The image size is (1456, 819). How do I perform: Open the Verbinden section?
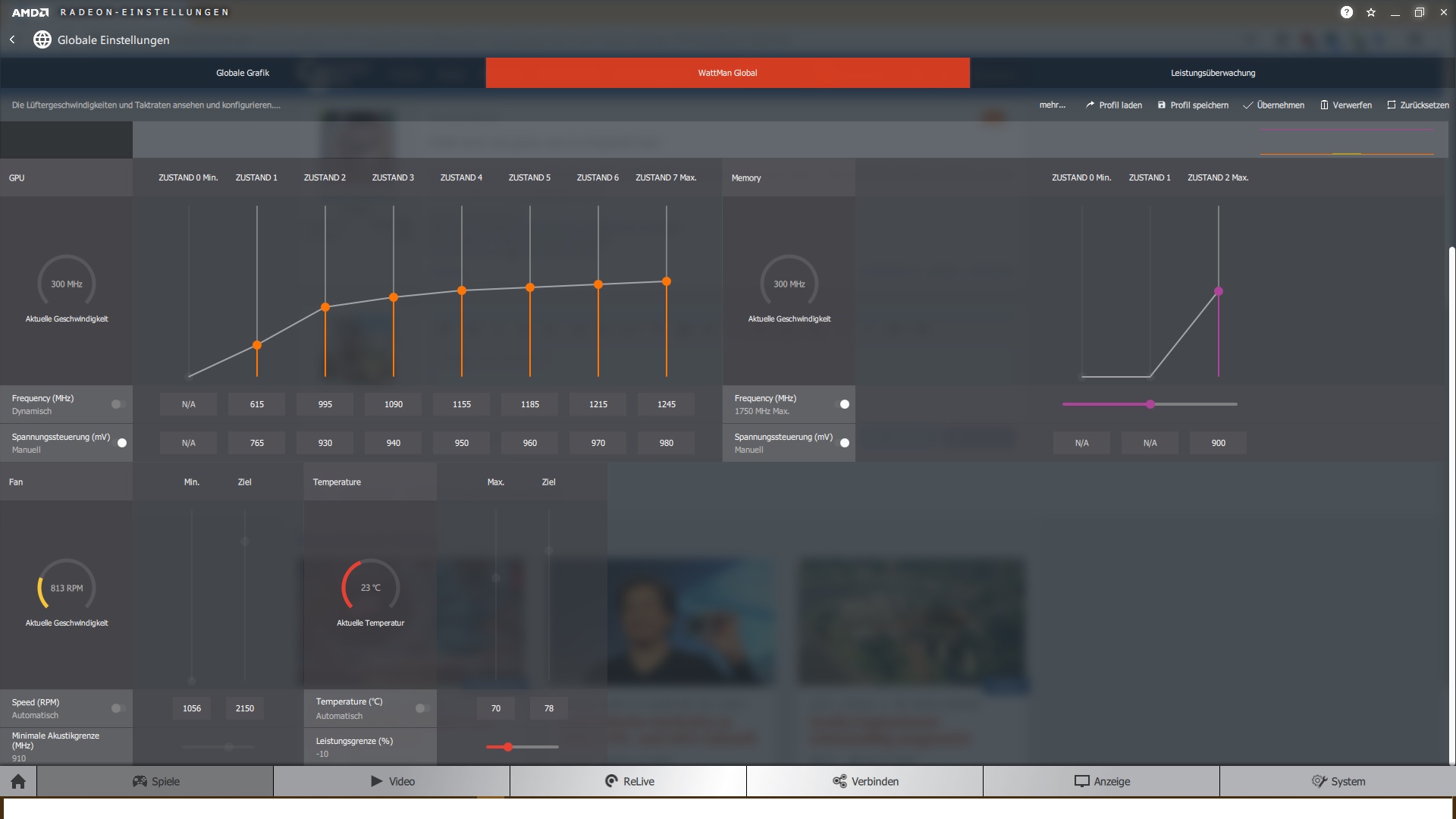[x=865, y=781]
